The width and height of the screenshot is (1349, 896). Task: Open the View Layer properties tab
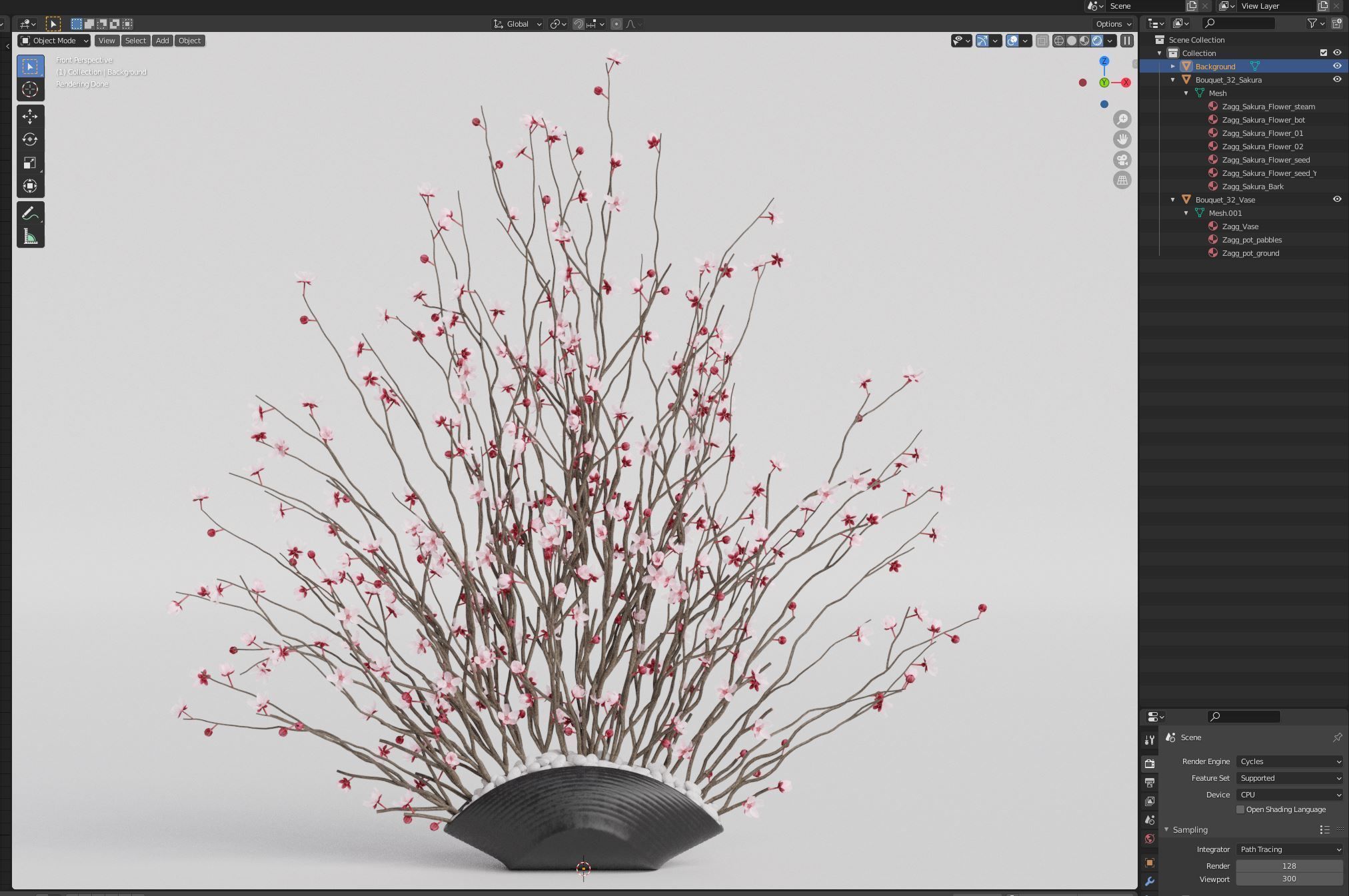point(1150,801)
